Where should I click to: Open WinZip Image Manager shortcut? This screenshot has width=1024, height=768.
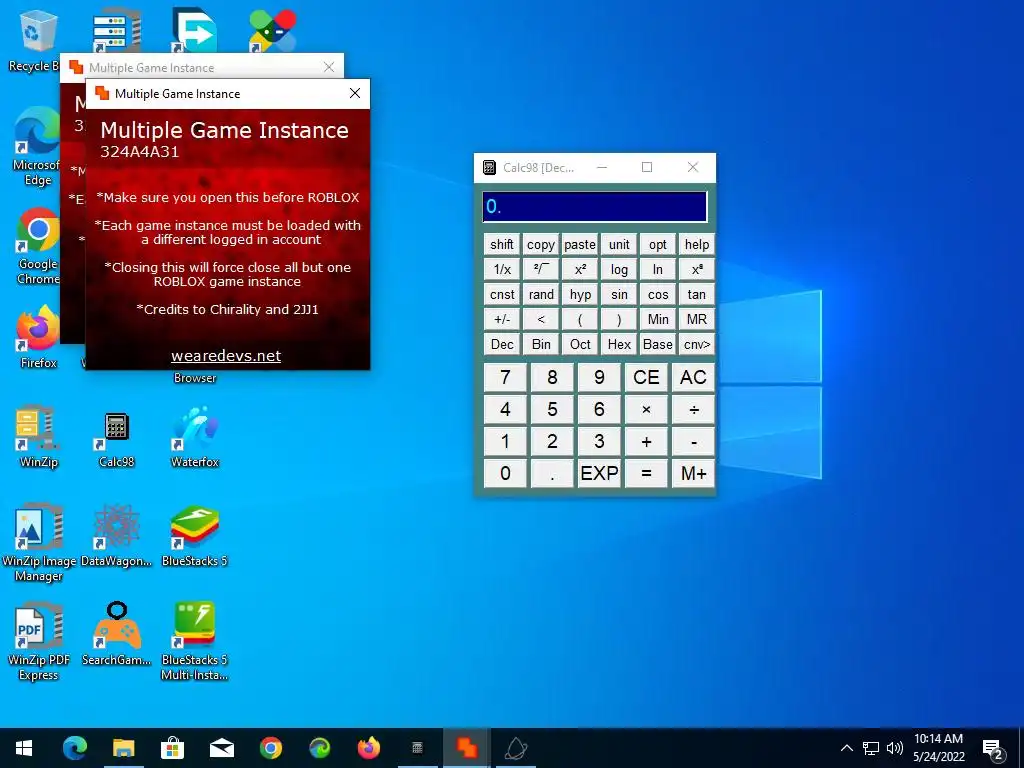pyautogui.click(x=38, y=543)
